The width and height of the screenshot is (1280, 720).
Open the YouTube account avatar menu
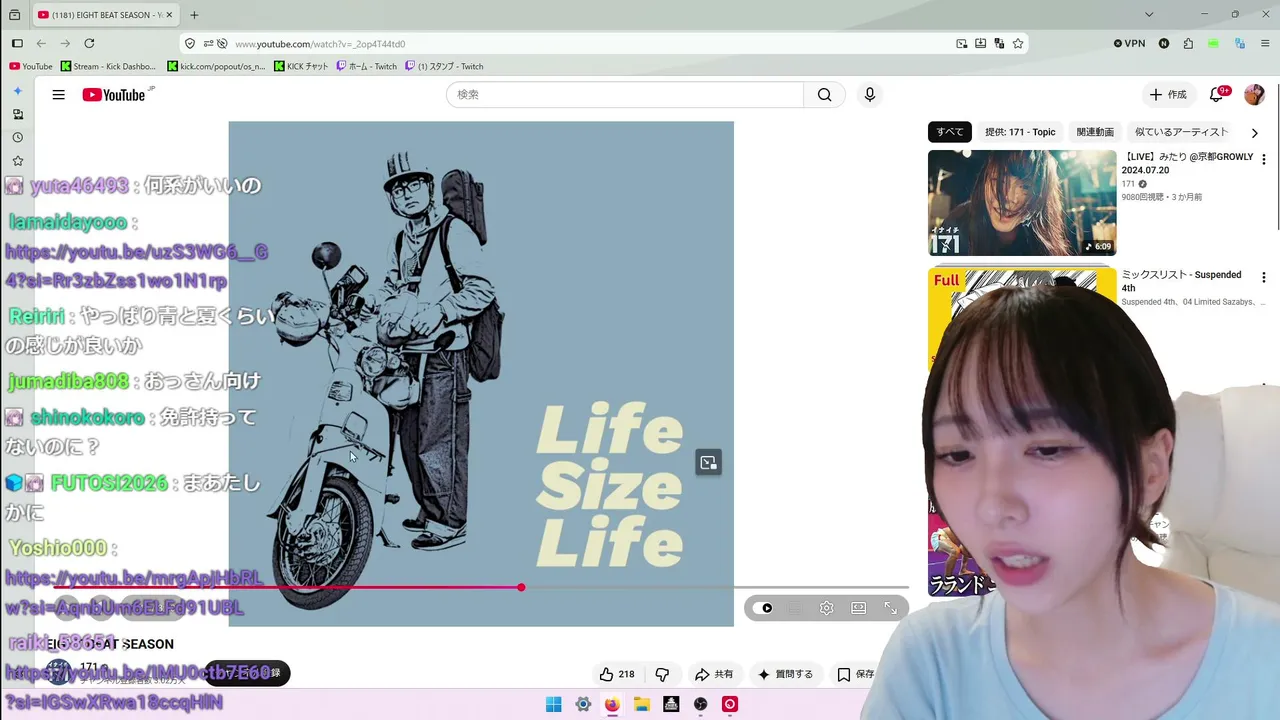pyautogui.click(x=1254, y=95)
